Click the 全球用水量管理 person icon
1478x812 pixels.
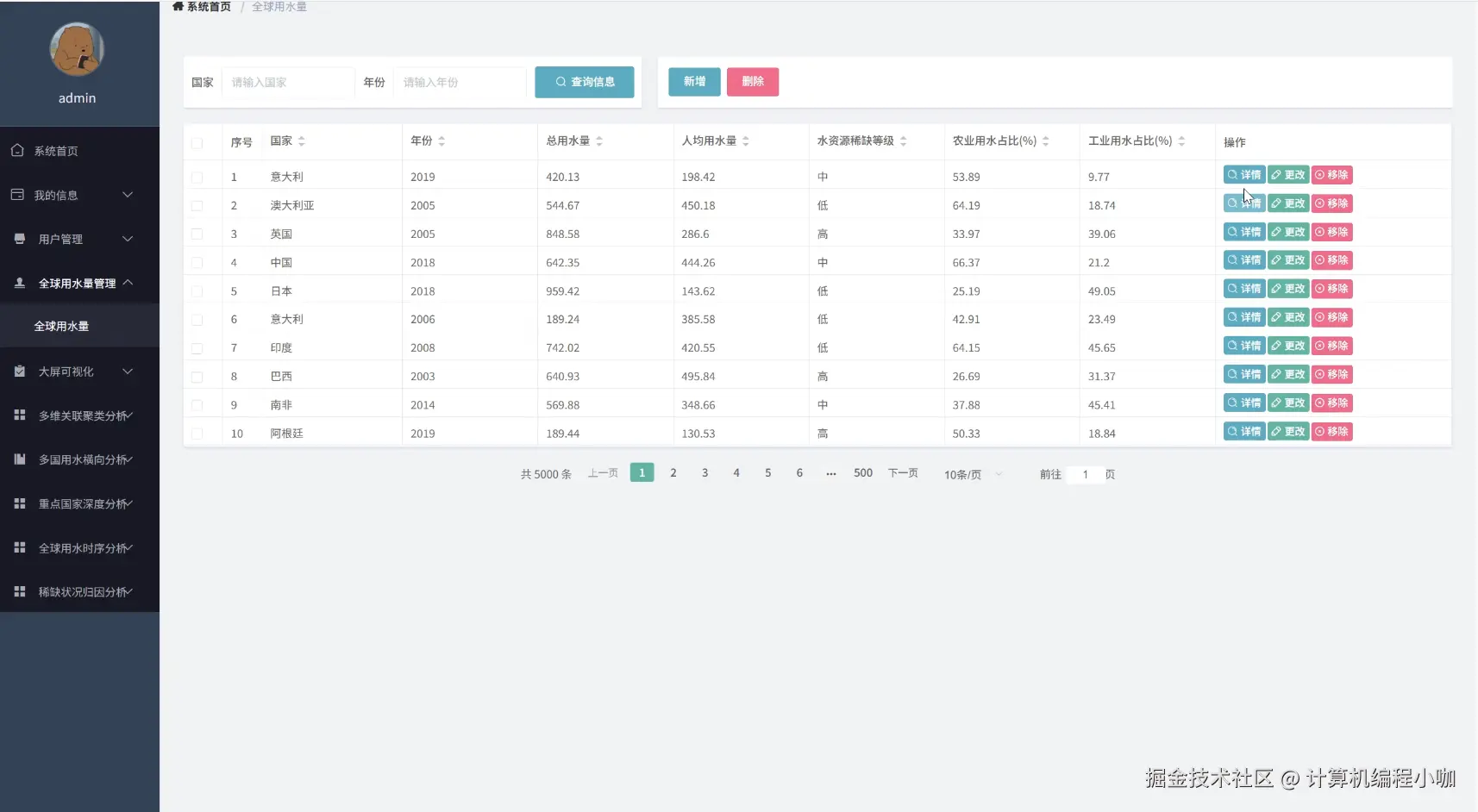tap(20, 283)
